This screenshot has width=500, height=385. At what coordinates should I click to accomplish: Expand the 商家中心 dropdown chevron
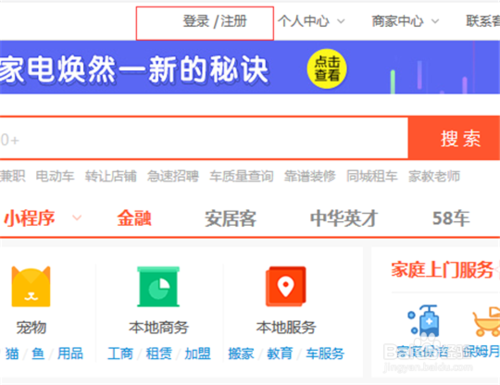pos(435,21)
